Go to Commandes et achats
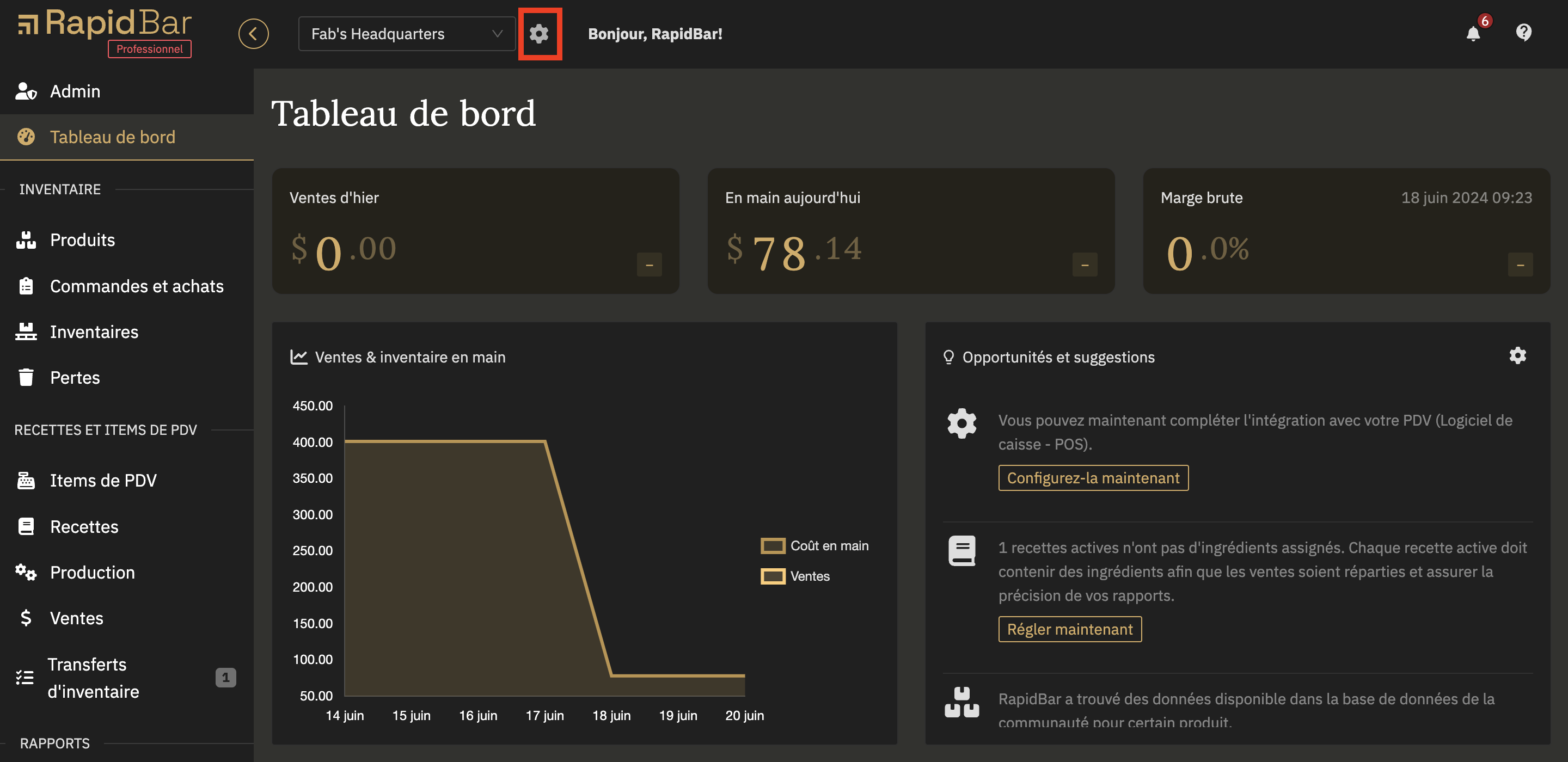The width and height of the screenshot is (1568, 762). tap(127, 286)
